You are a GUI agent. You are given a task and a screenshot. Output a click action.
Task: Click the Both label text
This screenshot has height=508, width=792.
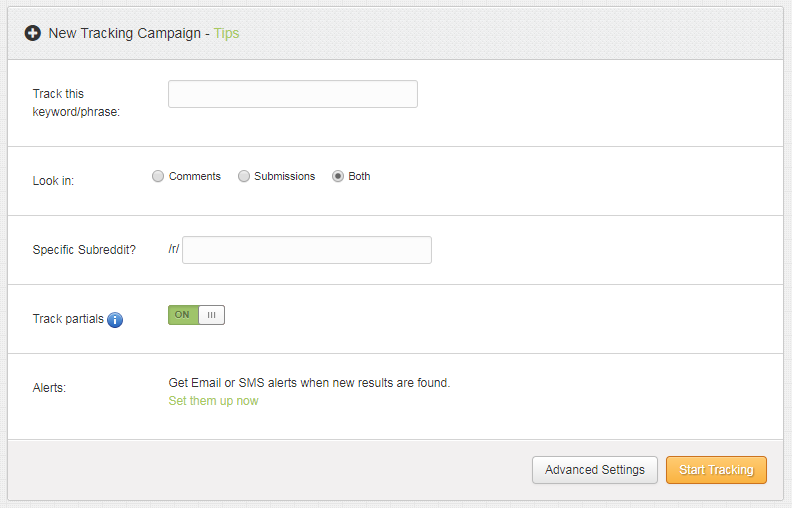click(359, 176)
